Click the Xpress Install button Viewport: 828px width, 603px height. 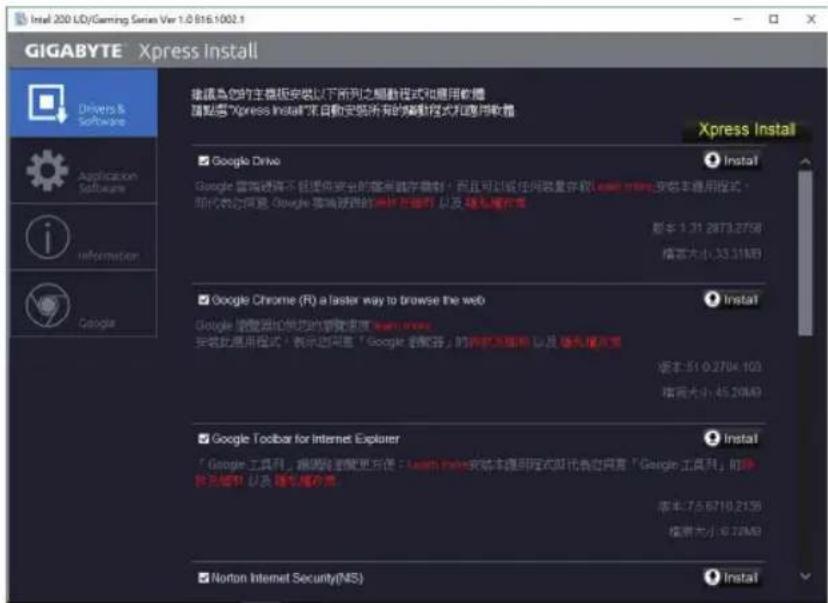[x=746, y=129]
